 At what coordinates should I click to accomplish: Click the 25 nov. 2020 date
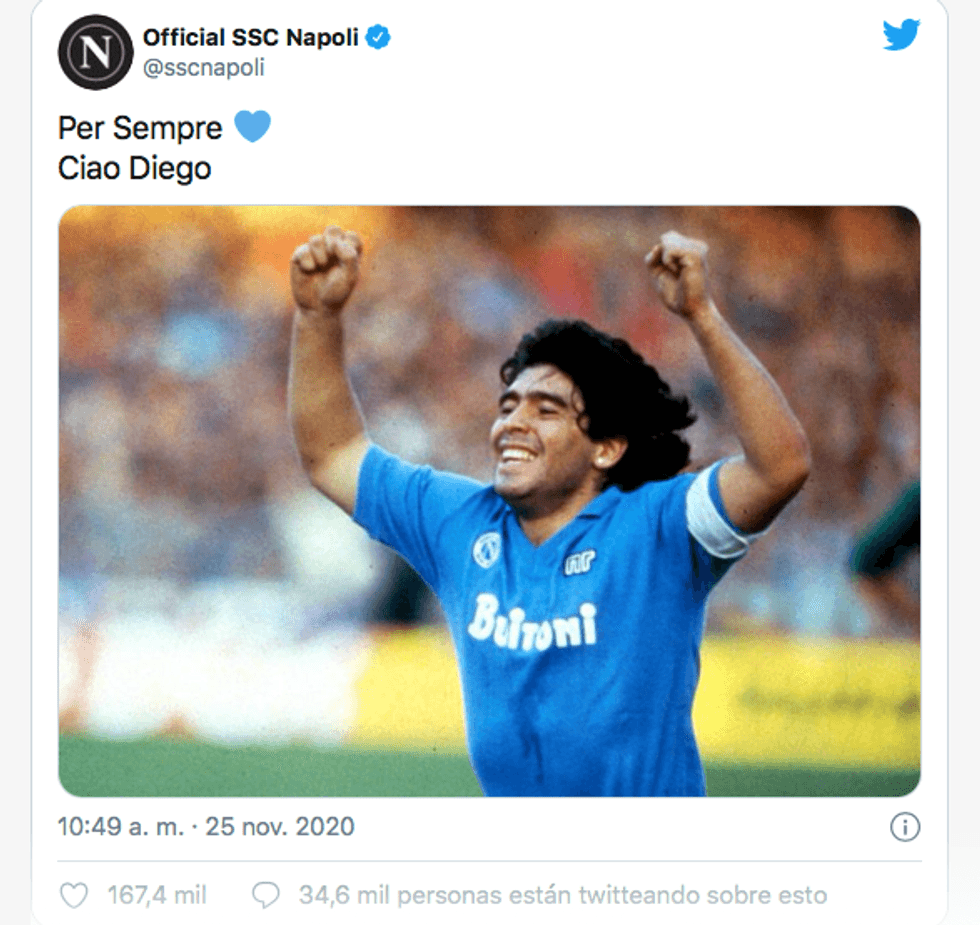[x=280, y=827]
